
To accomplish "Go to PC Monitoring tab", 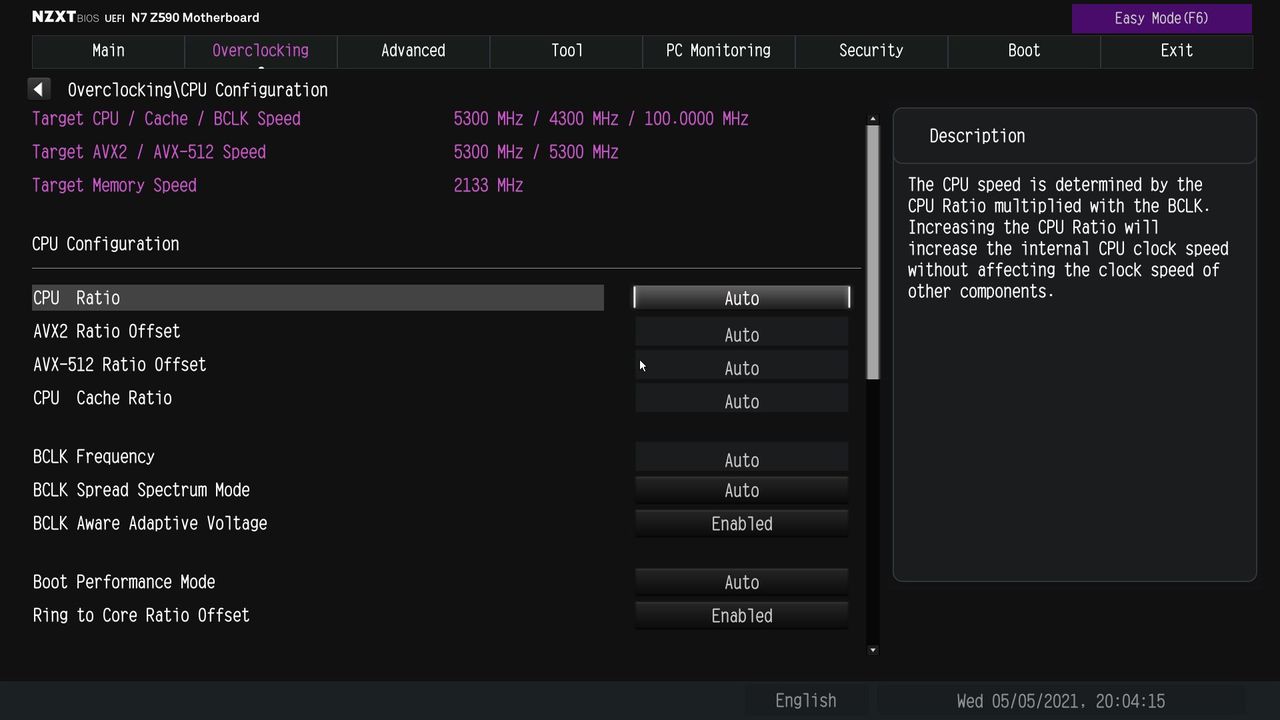I will tap(719, 51).
